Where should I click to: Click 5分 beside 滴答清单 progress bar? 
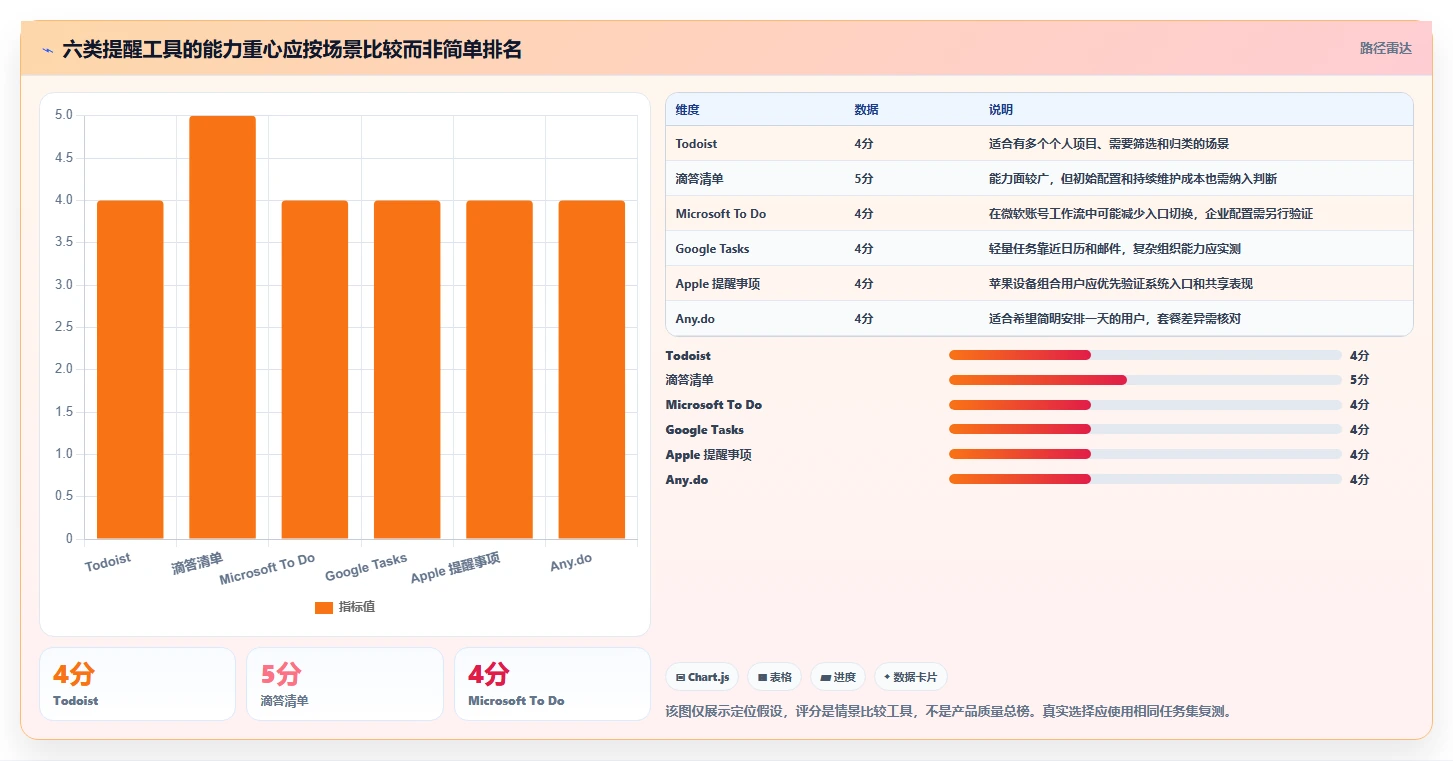click(x=1359, y=380)
